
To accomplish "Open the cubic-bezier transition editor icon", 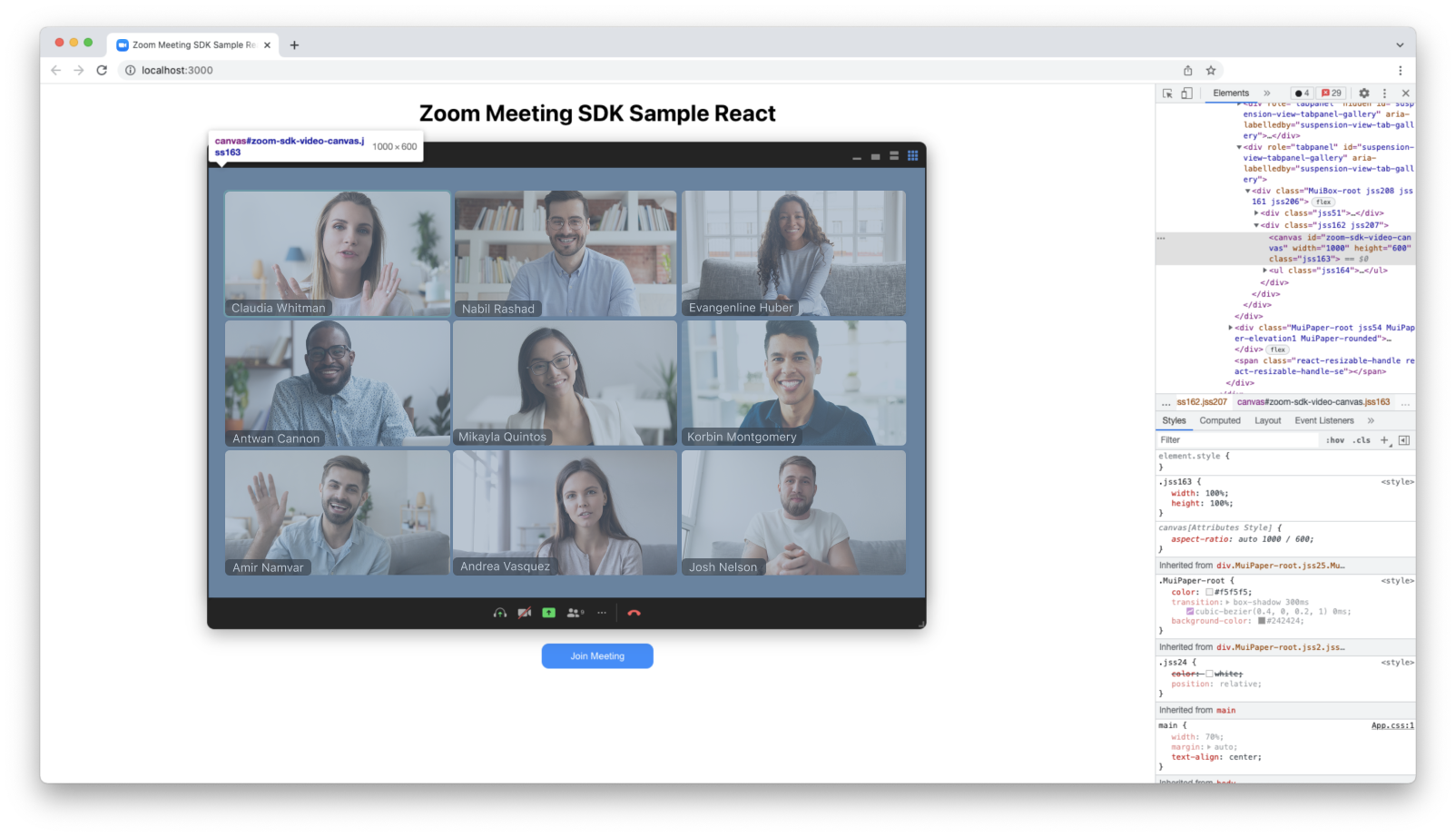I will (x=1189, y=611).
